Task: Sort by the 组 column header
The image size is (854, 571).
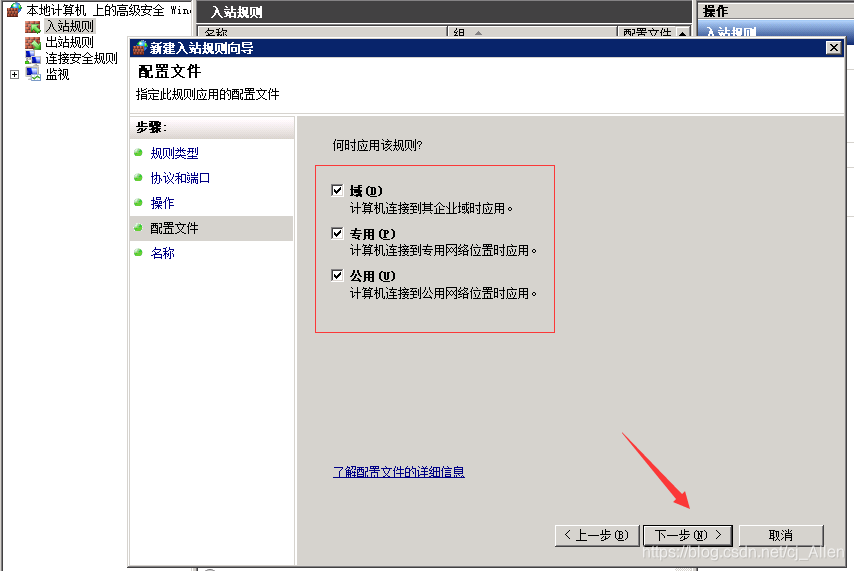Action: [532, 32]
